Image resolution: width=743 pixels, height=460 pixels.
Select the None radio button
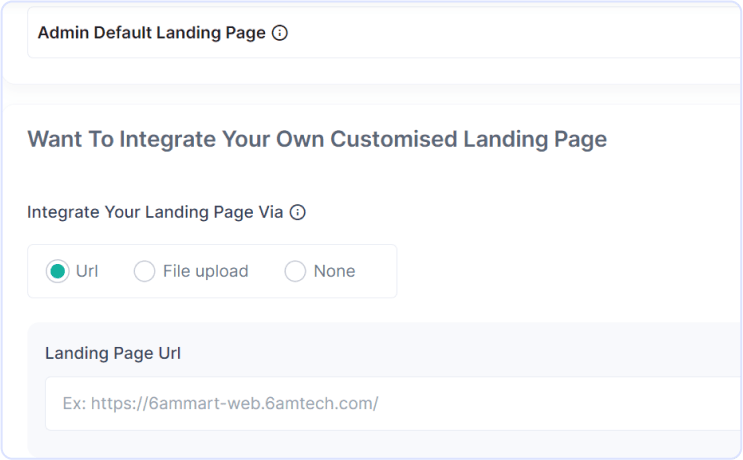tap(295, 271)
